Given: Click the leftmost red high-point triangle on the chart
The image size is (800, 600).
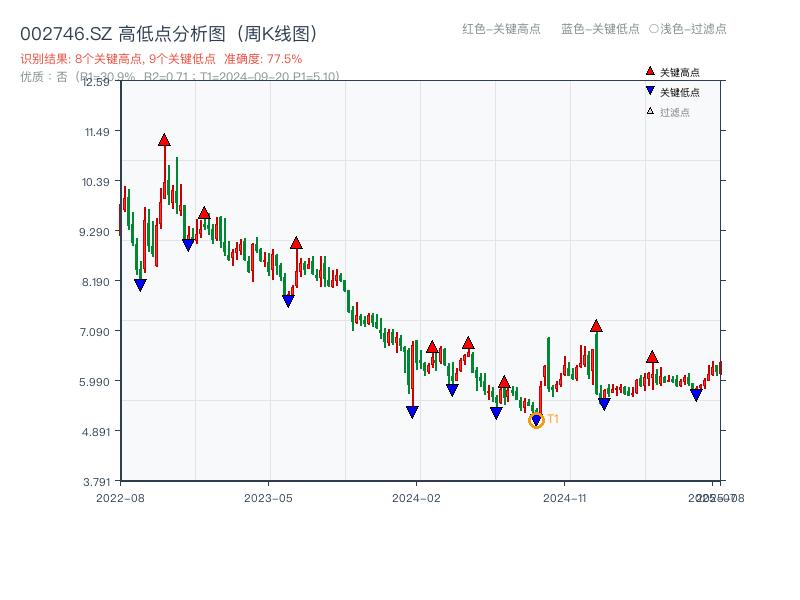Looking at the screenshot, I should pos(164,140).
